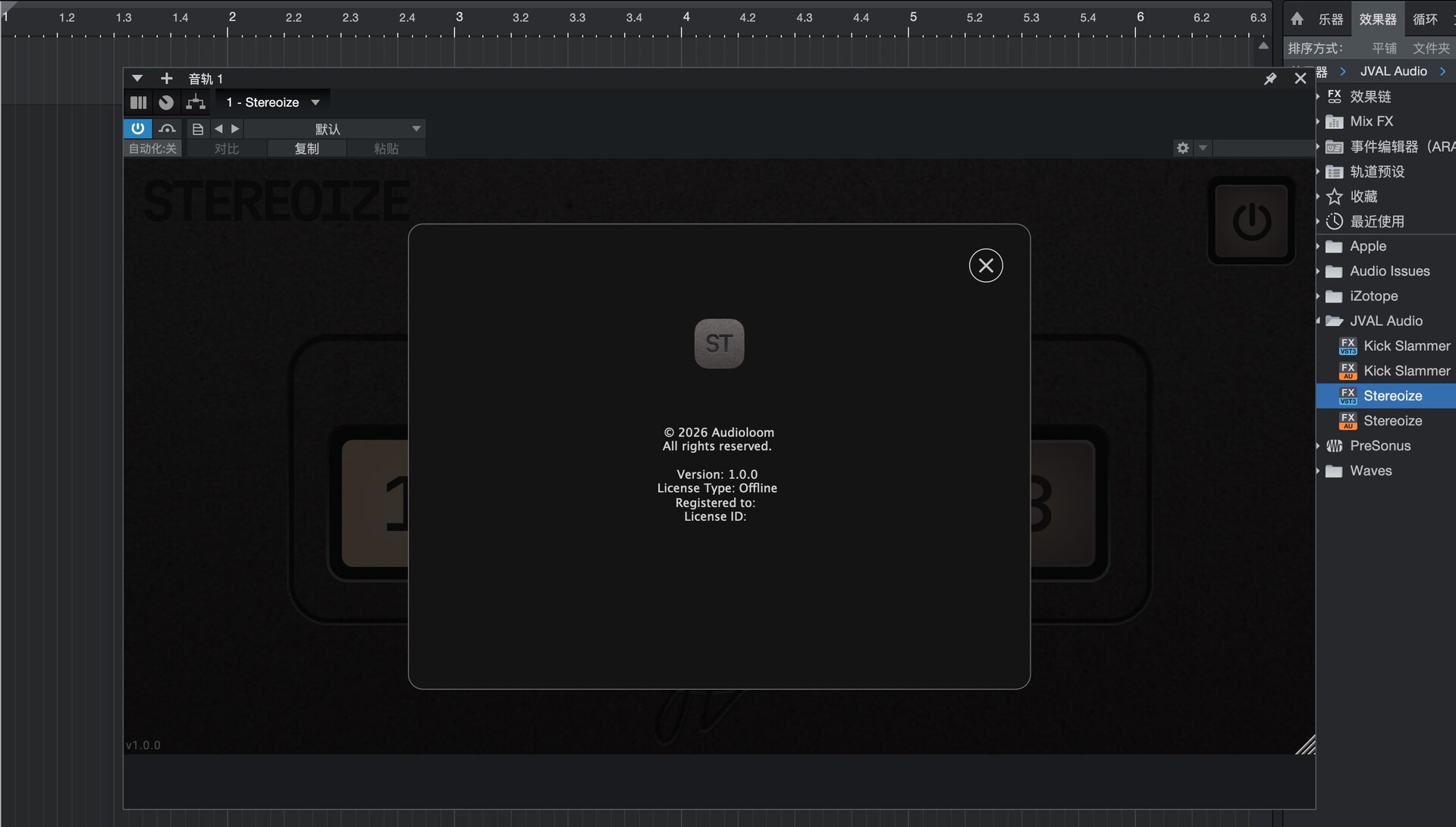Select the previous preset arrow
The image size is (1456, 827).
coord(218,129)
